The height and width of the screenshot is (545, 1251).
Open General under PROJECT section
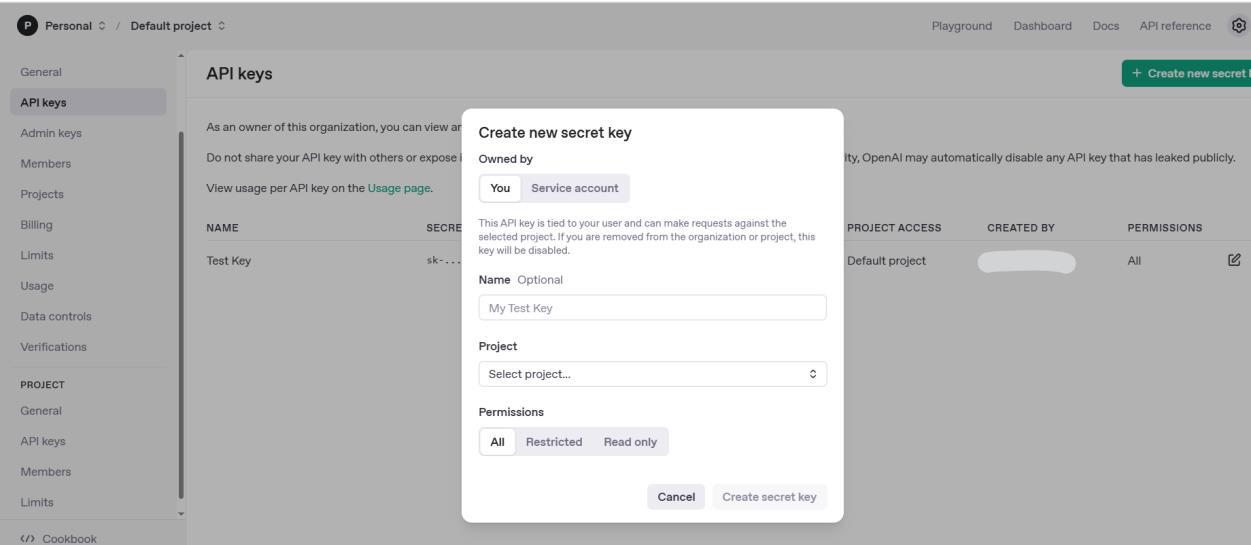[88, 411]
